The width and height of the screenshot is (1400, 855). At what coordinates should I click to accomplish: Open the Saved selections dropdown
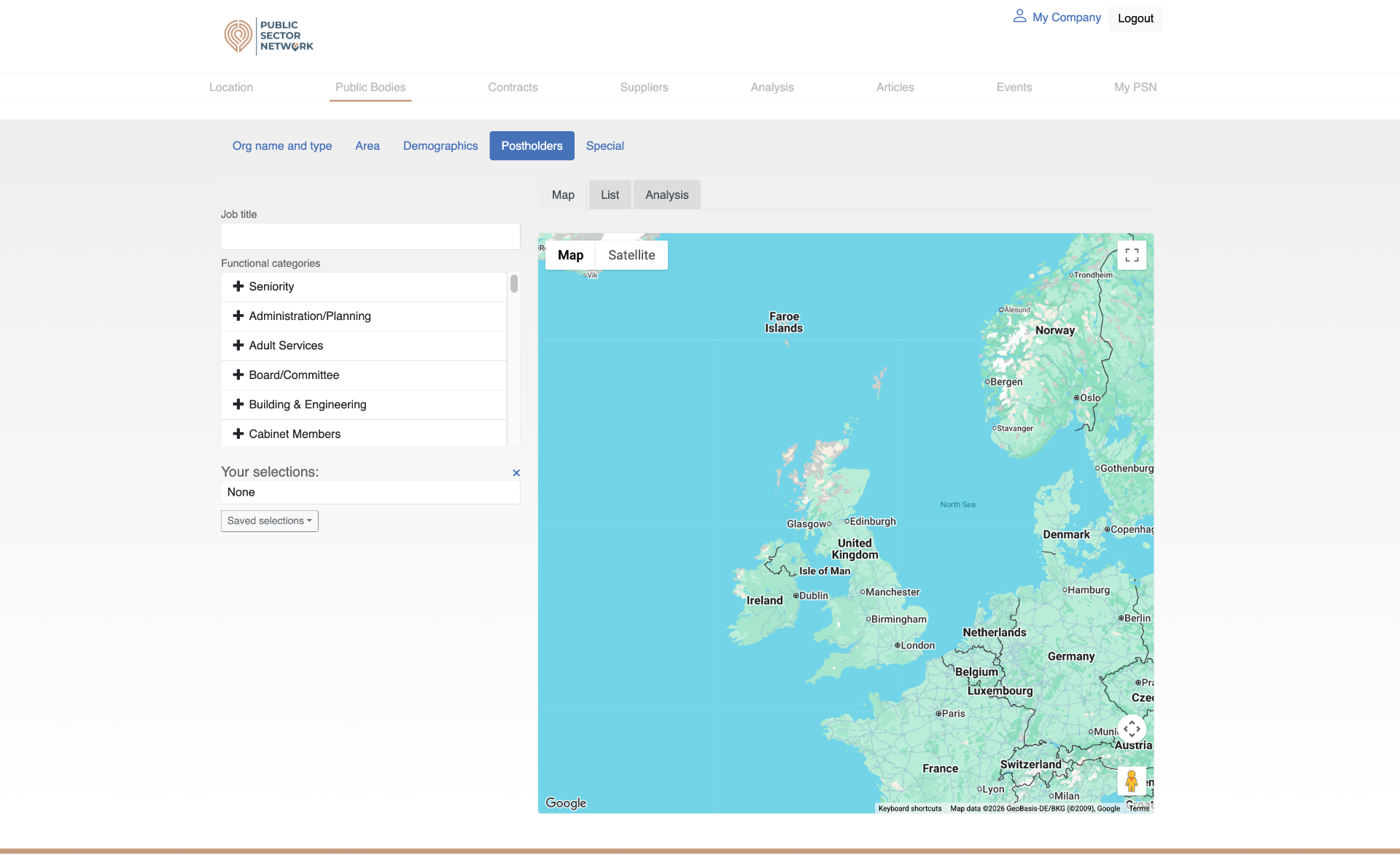pos(270,521)
